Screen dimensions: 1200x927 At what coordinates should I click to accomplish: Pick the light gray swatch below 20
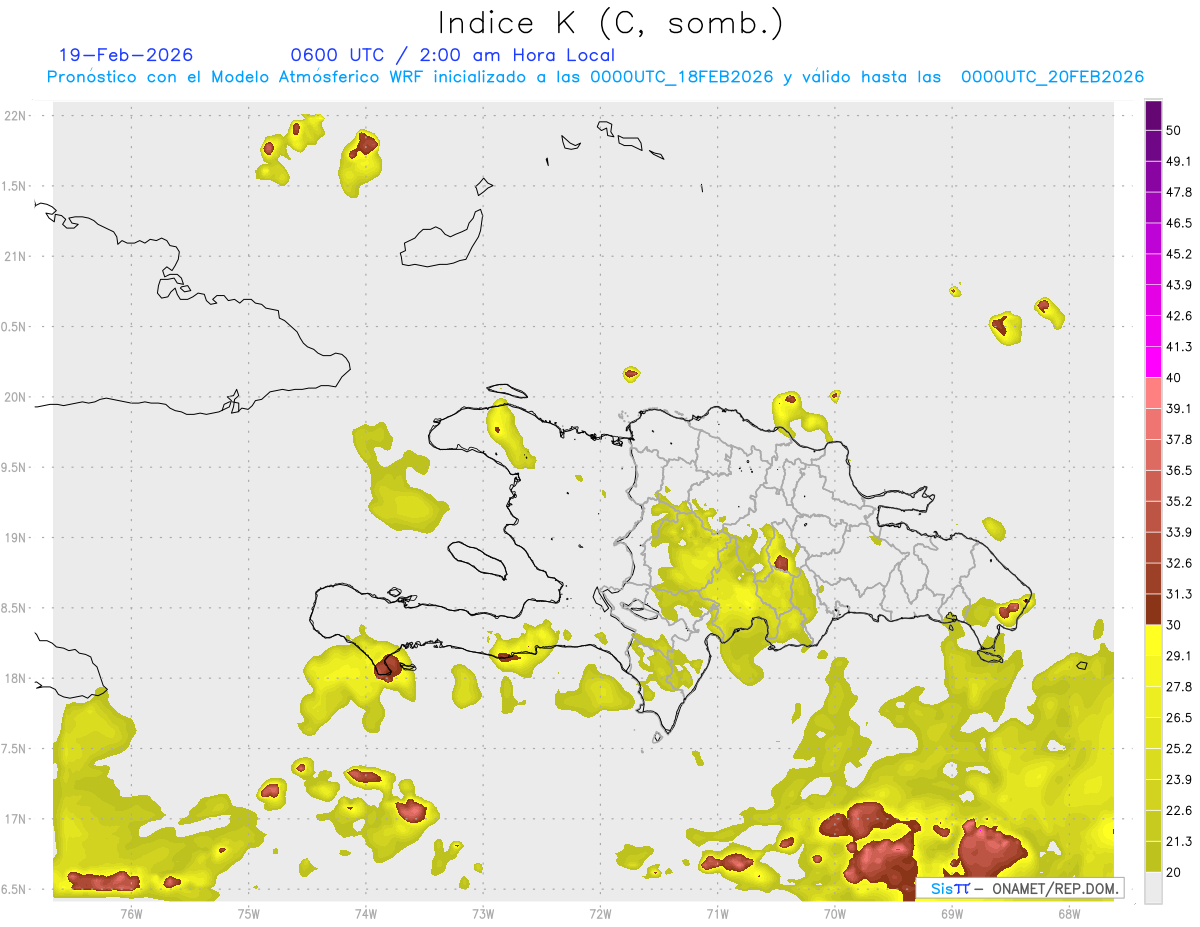1153,888
